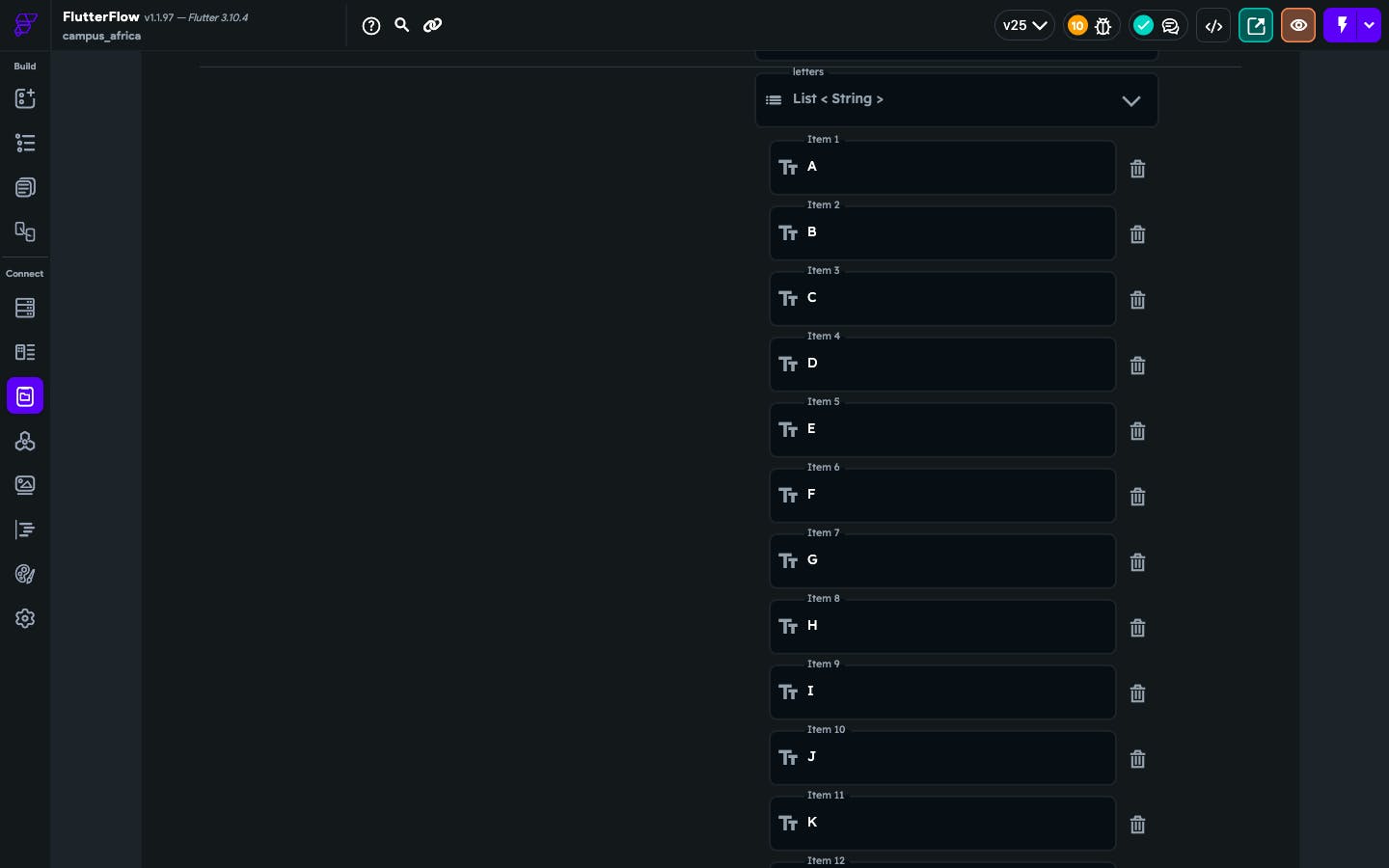Open the help question mark icon
This screenshot has width=1389, height=868.
point(371,26)
